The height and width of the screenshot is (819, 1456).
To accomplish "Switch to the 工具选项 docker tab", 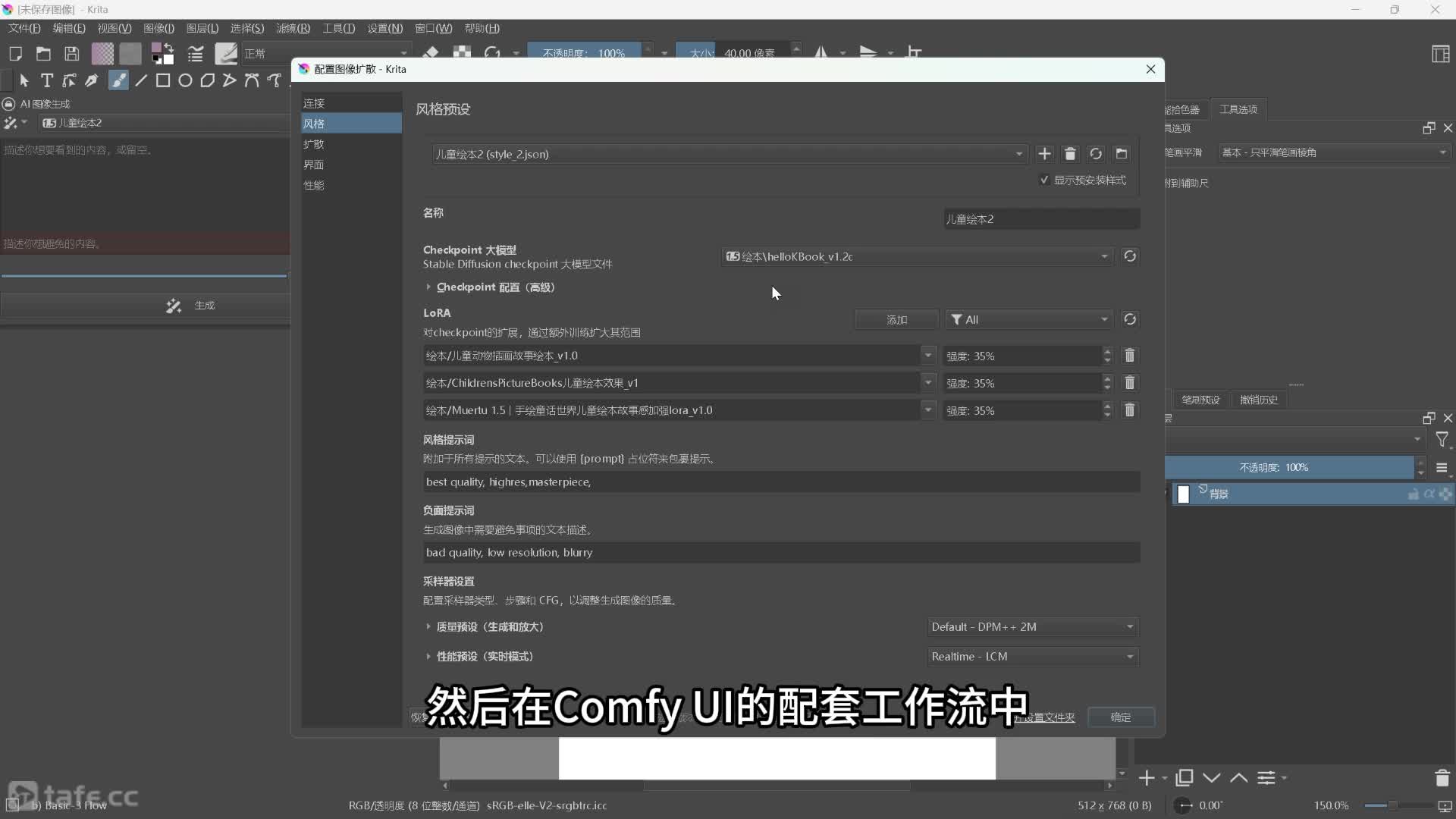I will (1238, 109).
